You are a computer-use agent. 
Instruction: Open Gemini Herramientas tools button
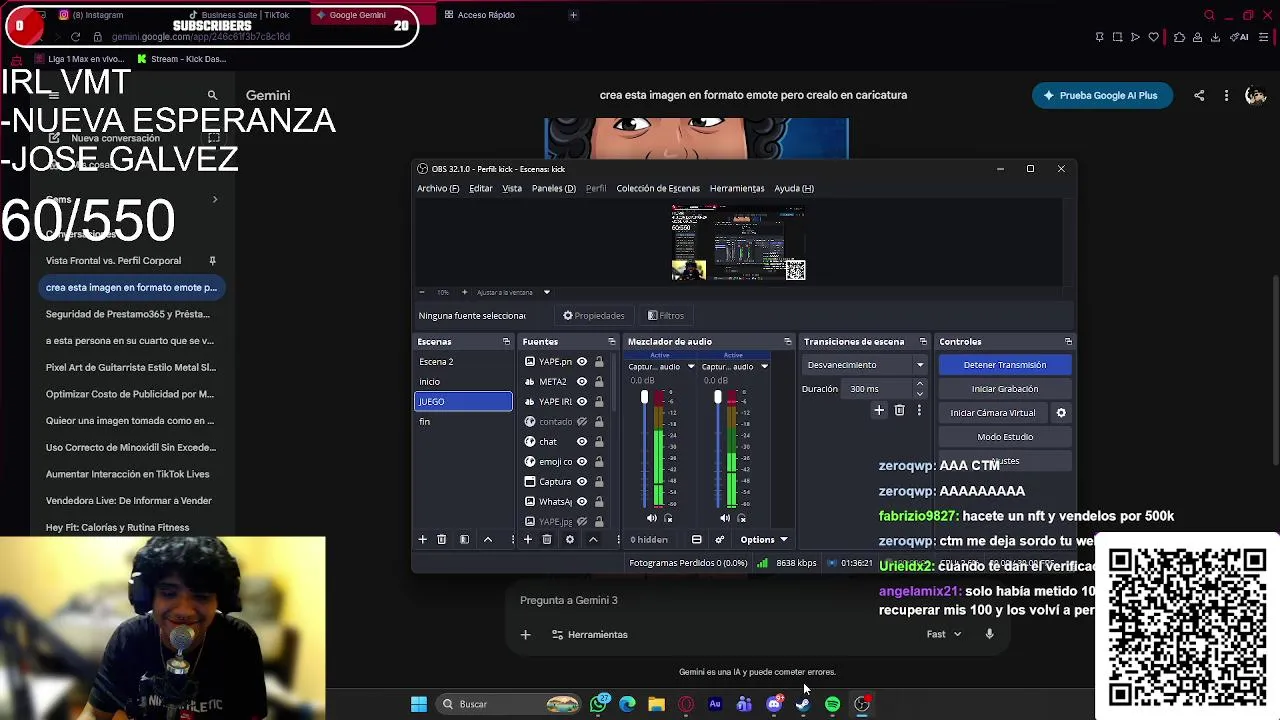[590, 635]
